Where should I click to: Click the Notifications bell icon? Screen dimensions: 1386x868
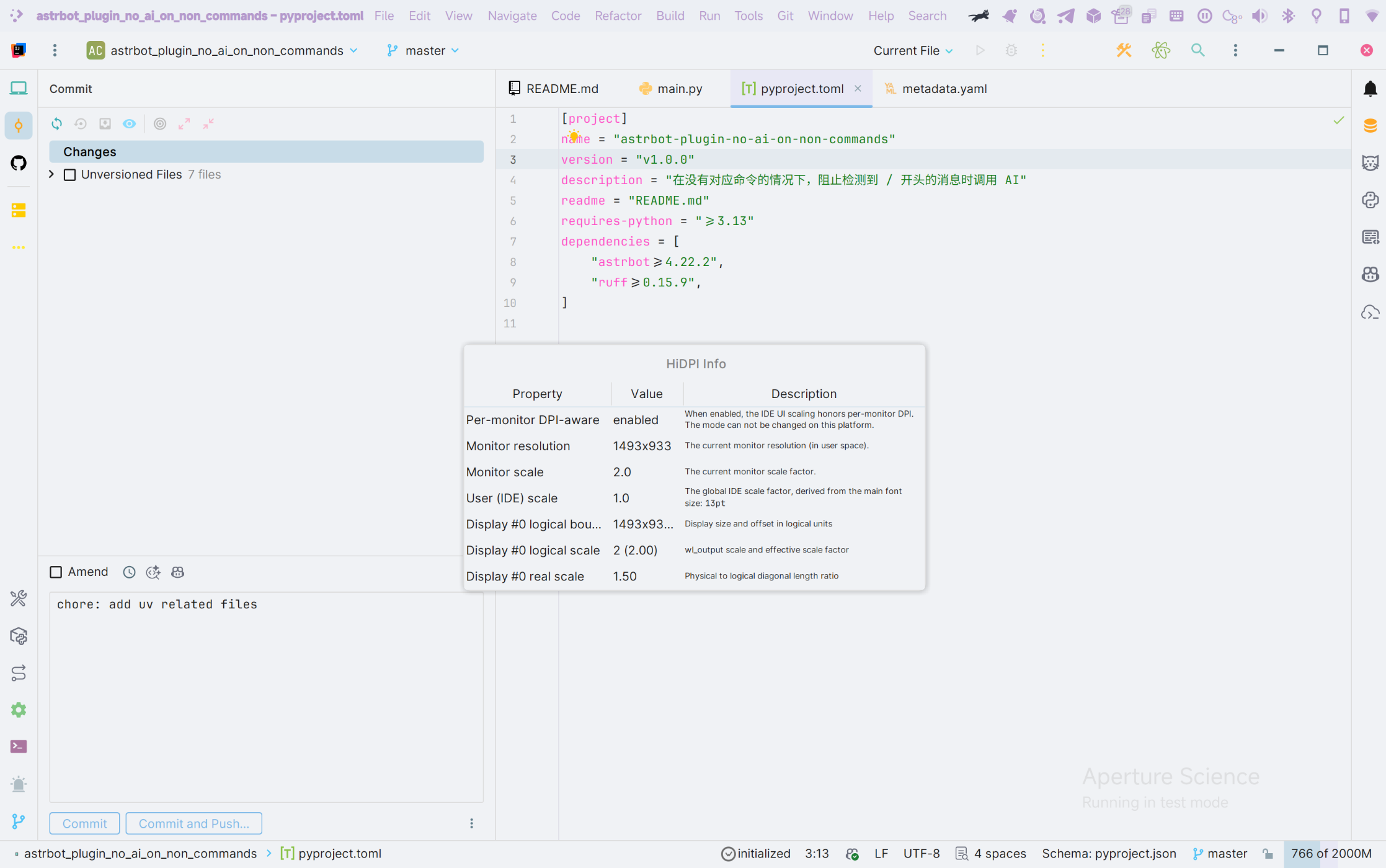coord(1370,89)
